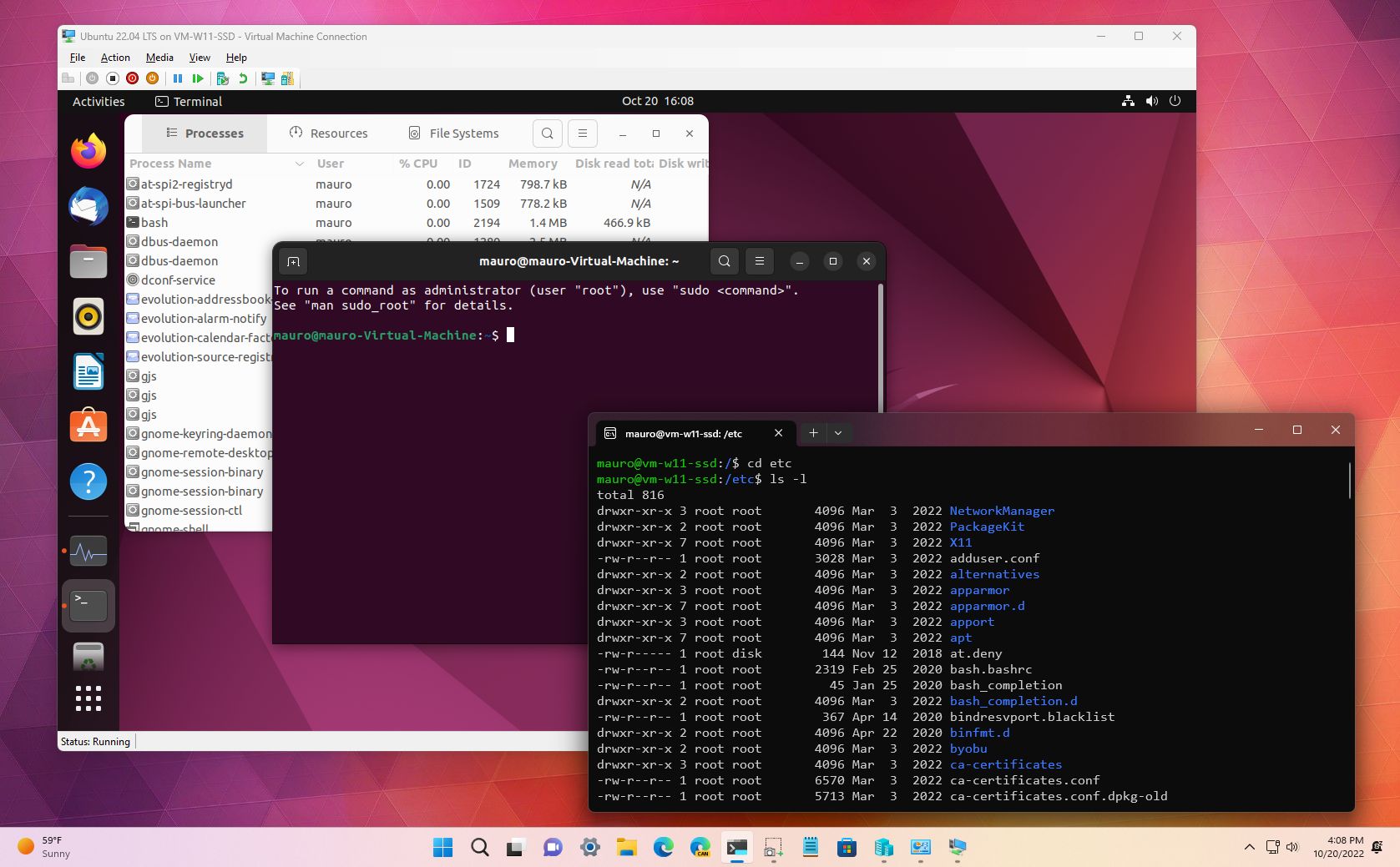Revert the virtual machine with the green arrow
This screenshot has height=867, width=1400.
click(243, 78)
